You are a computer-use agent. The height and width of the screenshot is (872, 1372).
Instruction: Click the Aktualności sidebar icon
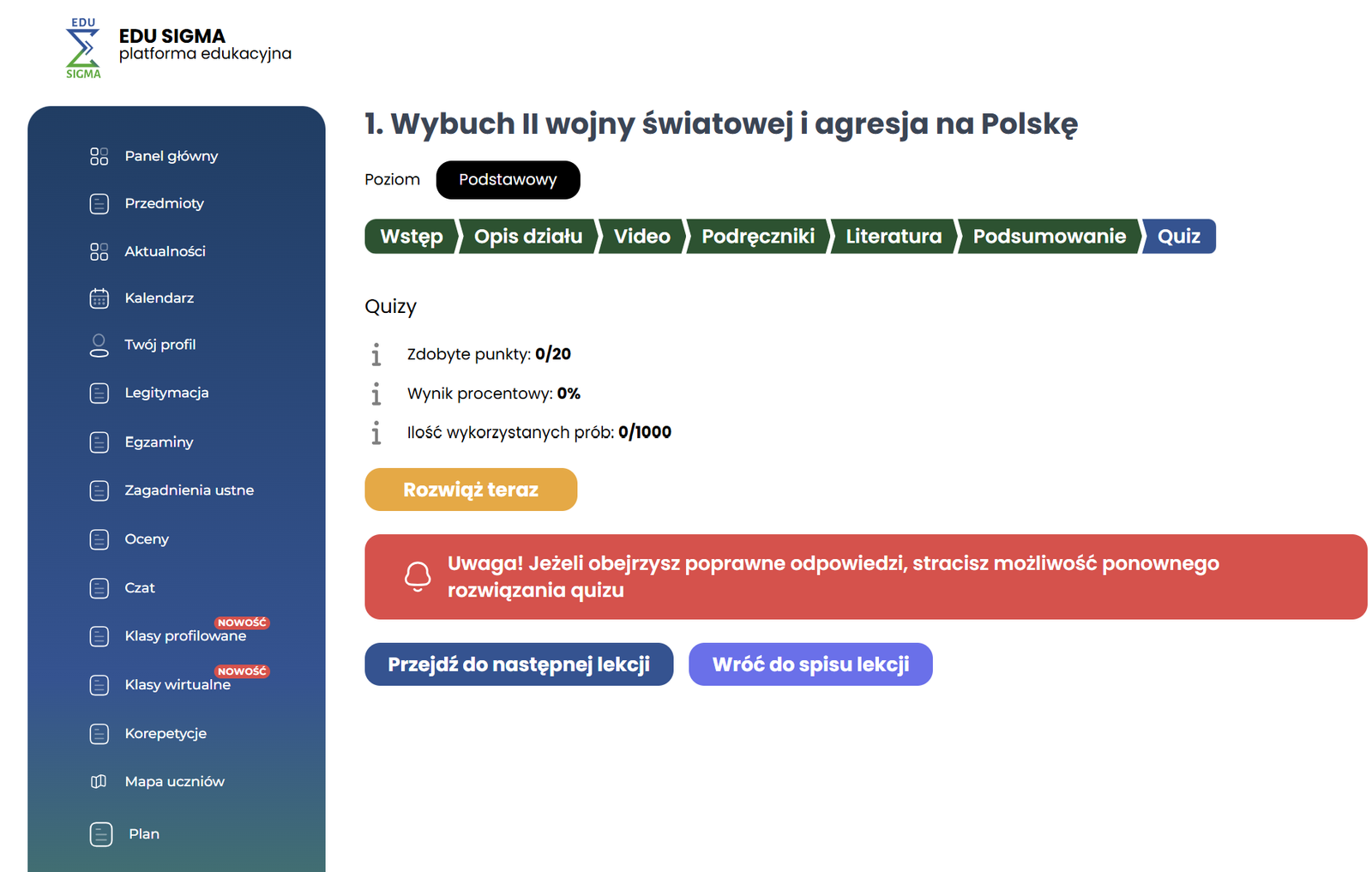pos(99,251)
